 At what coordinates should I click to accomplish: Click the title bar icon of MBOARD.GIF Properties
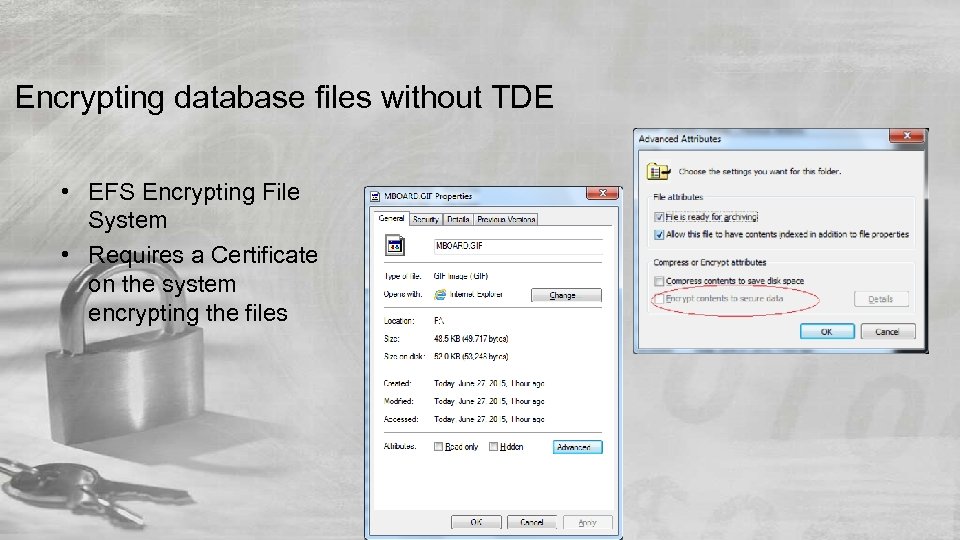(x=375, y=197)
